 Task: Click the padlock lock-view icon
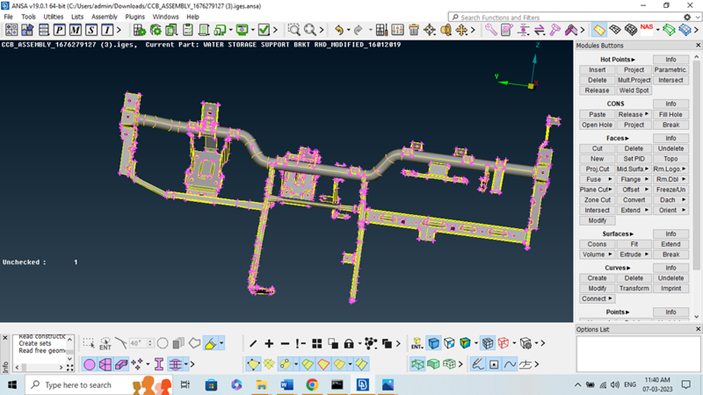click(x=349, y=344)
